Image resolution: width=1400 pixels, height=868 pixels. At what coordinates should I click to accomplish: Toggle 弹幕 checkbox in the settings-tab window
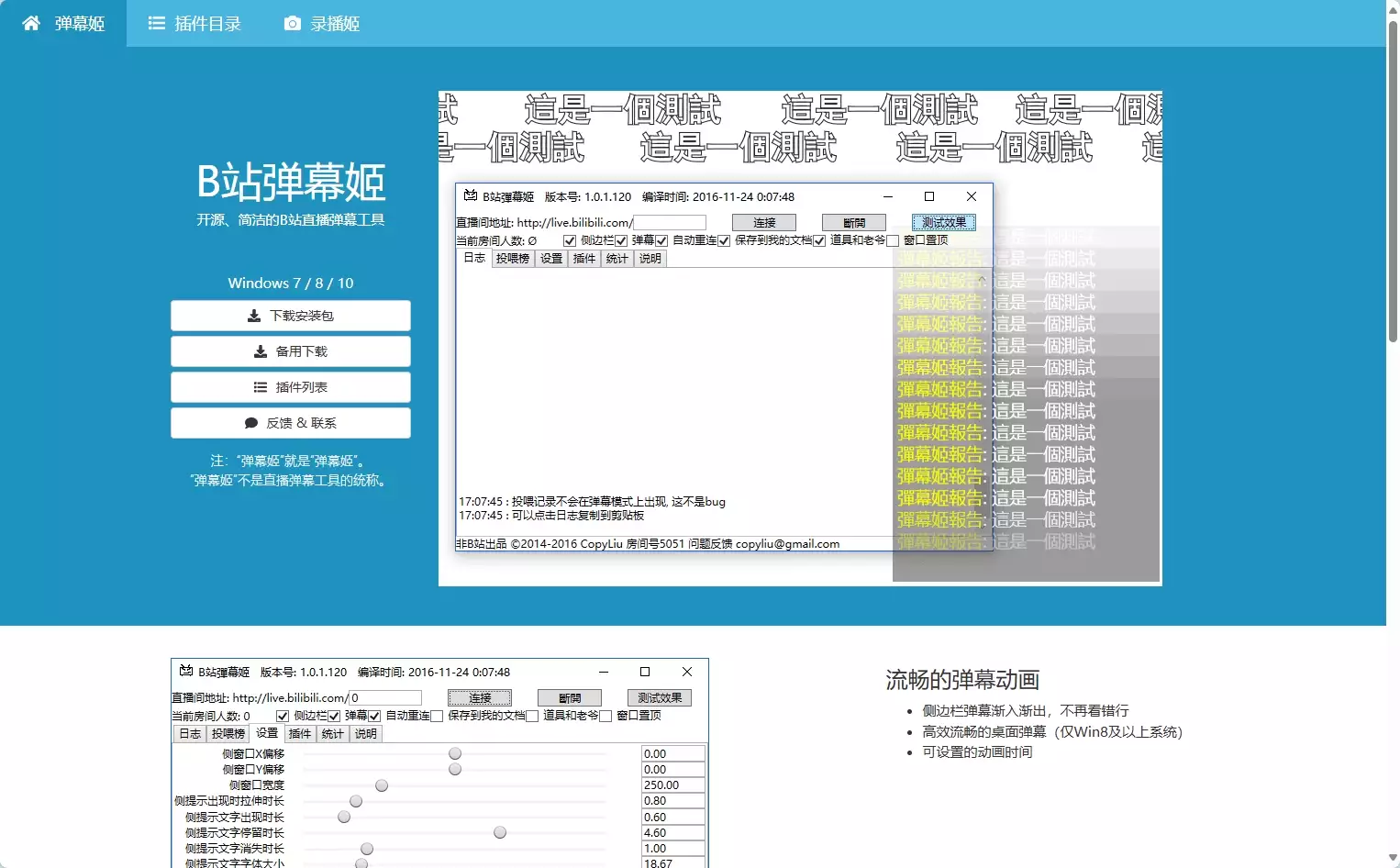click(x=334, y=716)
